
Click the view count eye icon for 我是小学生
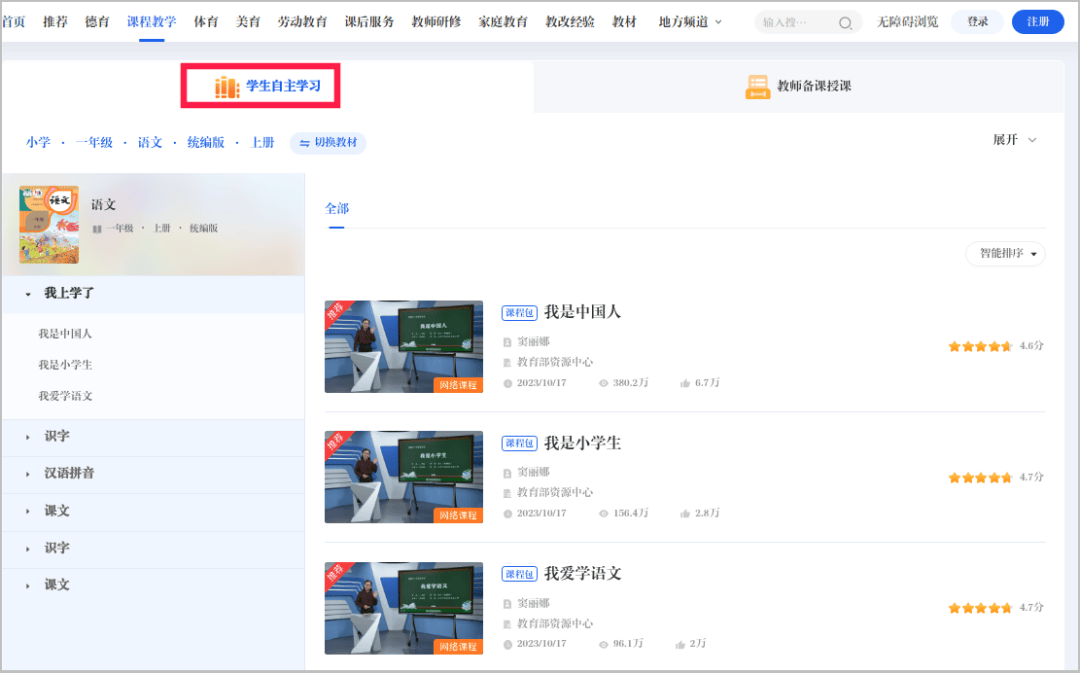point(603,513)
